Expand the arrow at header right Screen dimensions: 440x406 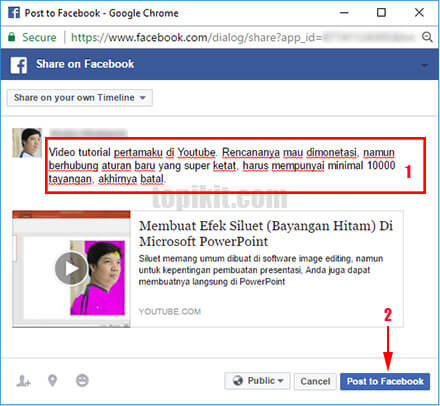(424, 66)
